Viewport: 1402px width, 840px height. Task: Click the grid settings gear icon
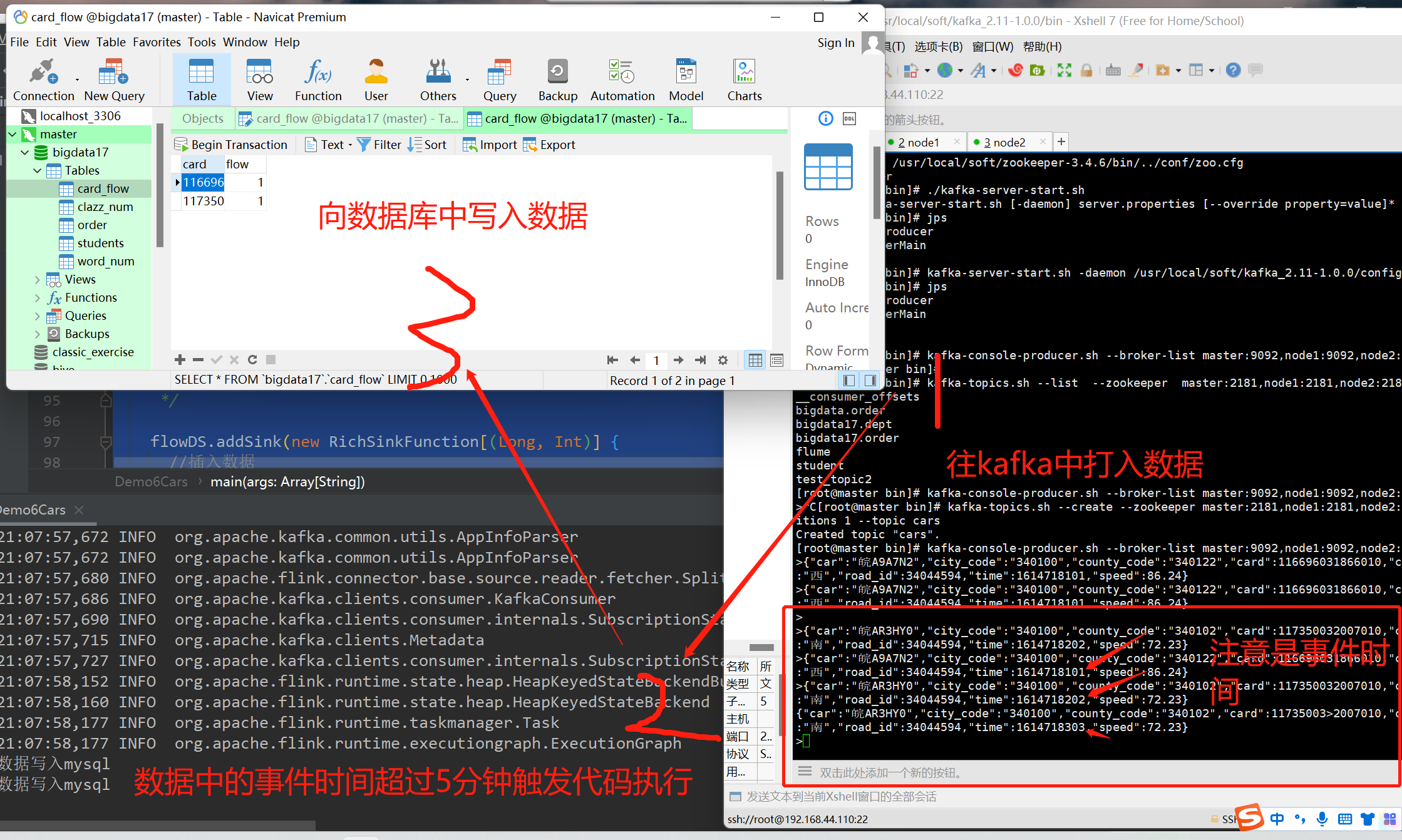[723, 361]
